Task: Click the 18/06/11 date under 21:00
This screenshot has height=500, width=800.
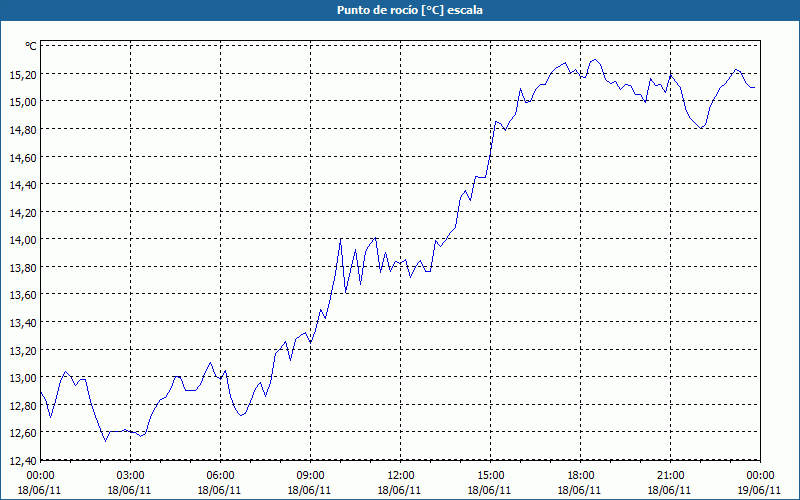Action: pos(669,490)
